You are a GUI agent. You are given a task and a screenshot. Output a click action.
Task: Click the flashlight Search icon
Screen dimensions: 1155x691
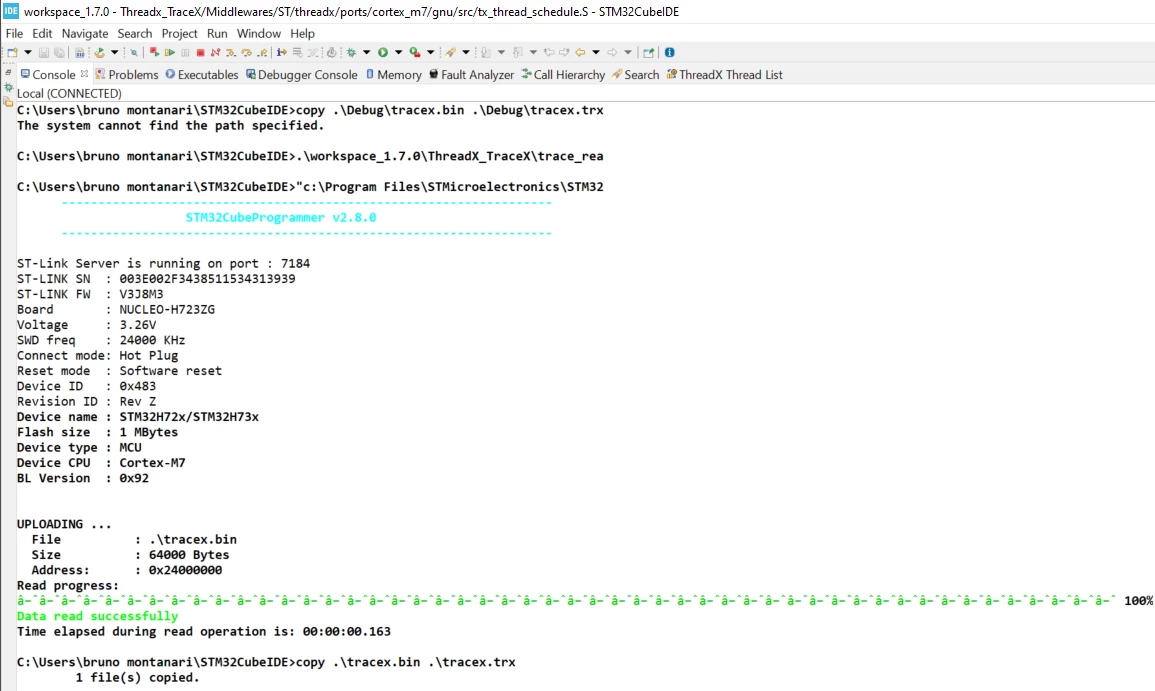[449, 52]
